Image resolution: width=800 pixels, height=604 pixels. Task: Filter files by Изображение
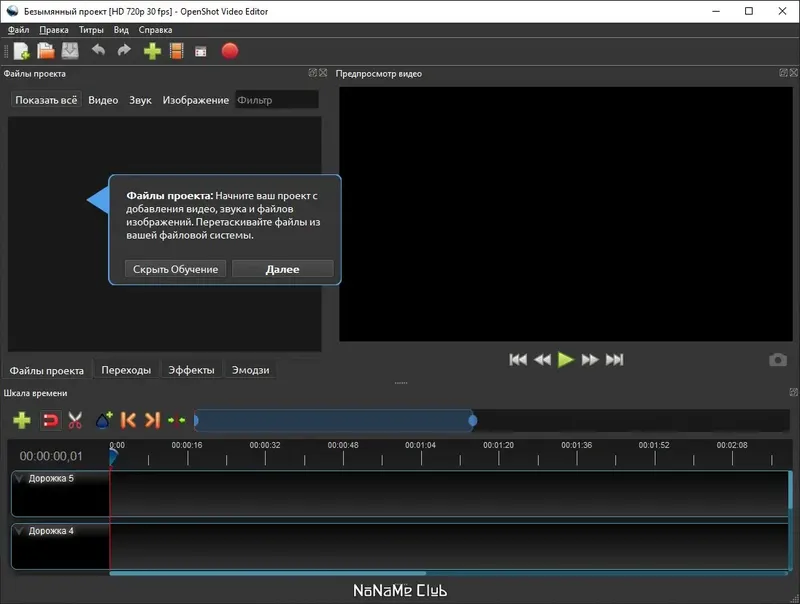tap(195, 100)
